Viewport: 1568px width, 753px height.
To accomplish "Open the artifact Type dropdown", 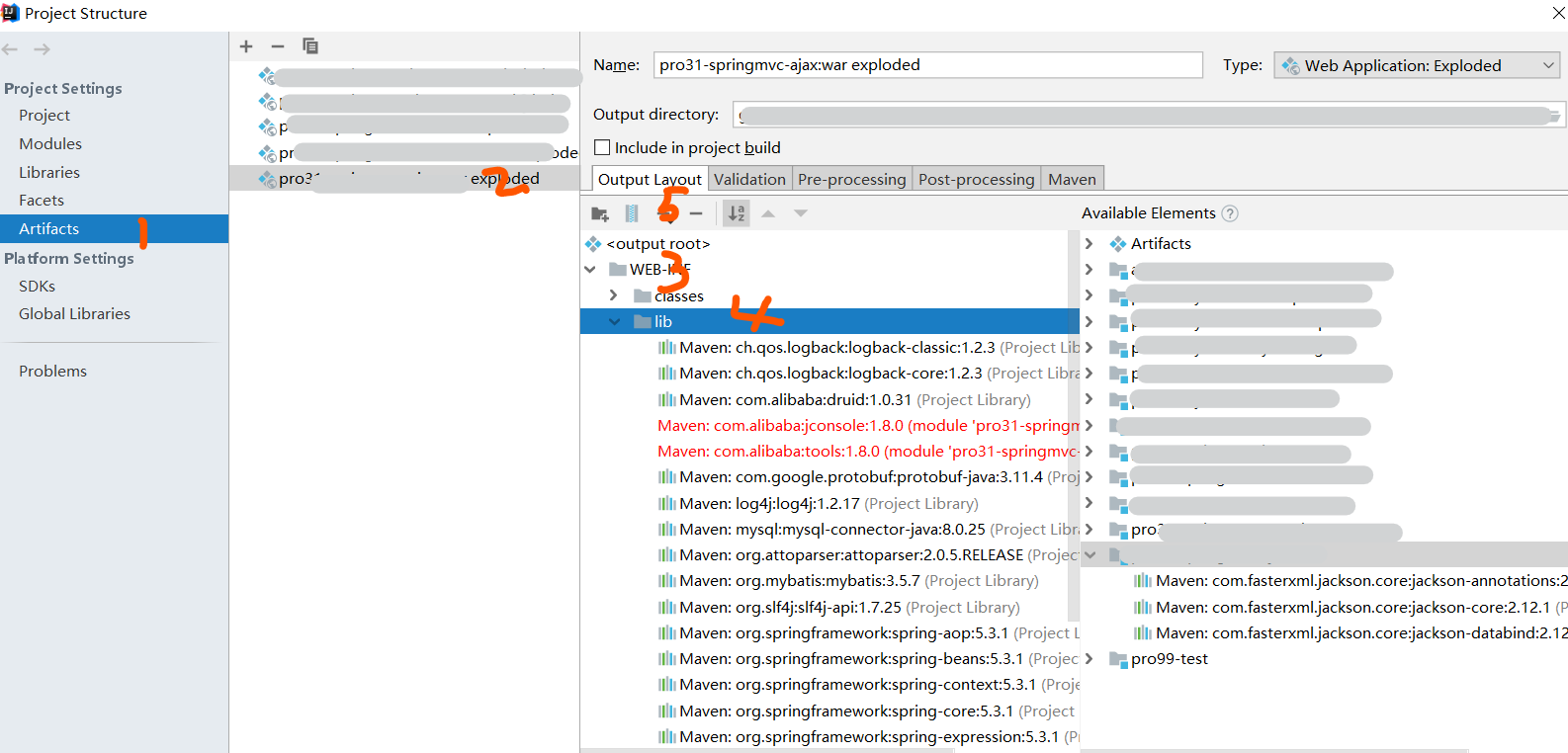I will tap(1418, 65).
